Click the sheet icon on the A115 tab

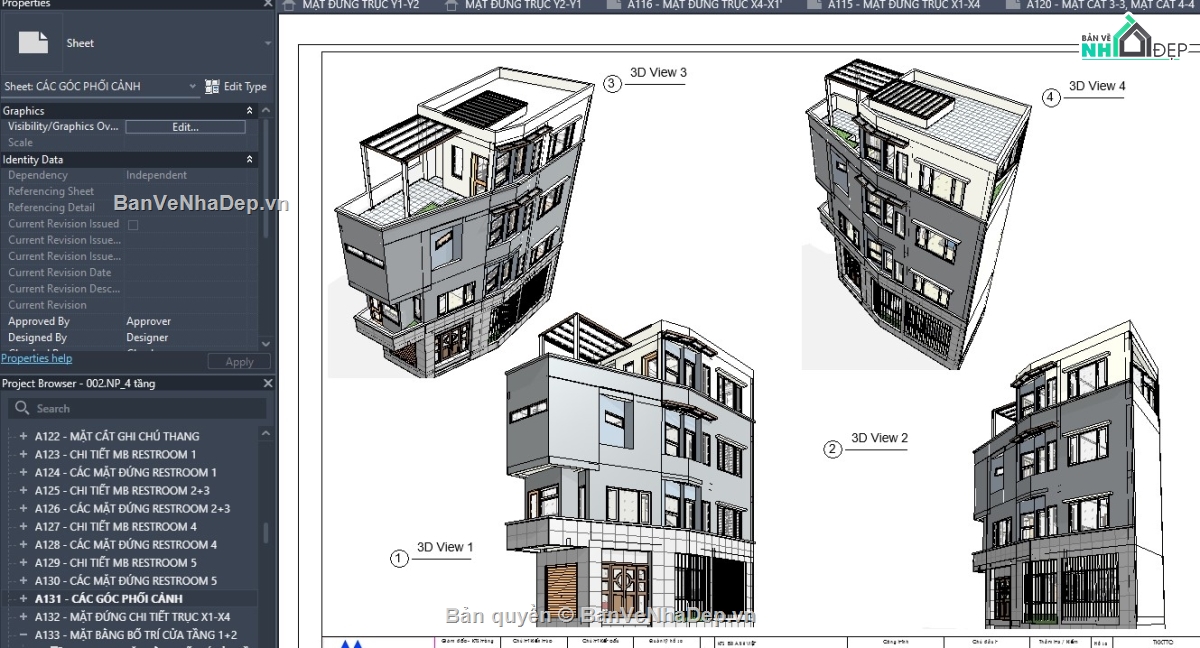tap(813, 5)
